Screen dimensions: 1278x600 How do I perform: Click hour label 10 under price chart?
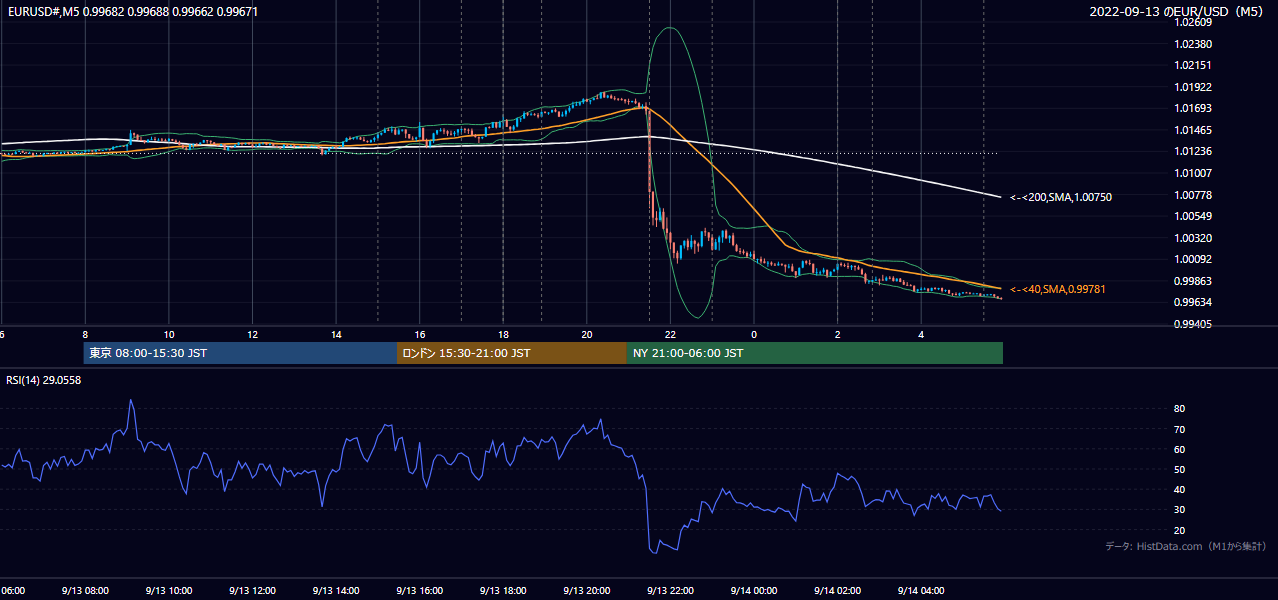click(x=169, y=335)
